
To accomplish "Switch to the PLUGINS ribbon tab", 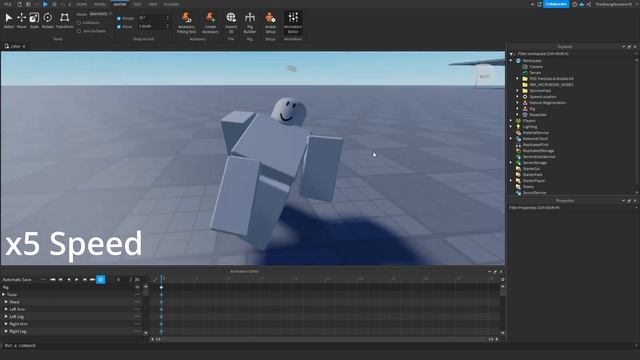I will pyautogui.click(x=171, y=4).
